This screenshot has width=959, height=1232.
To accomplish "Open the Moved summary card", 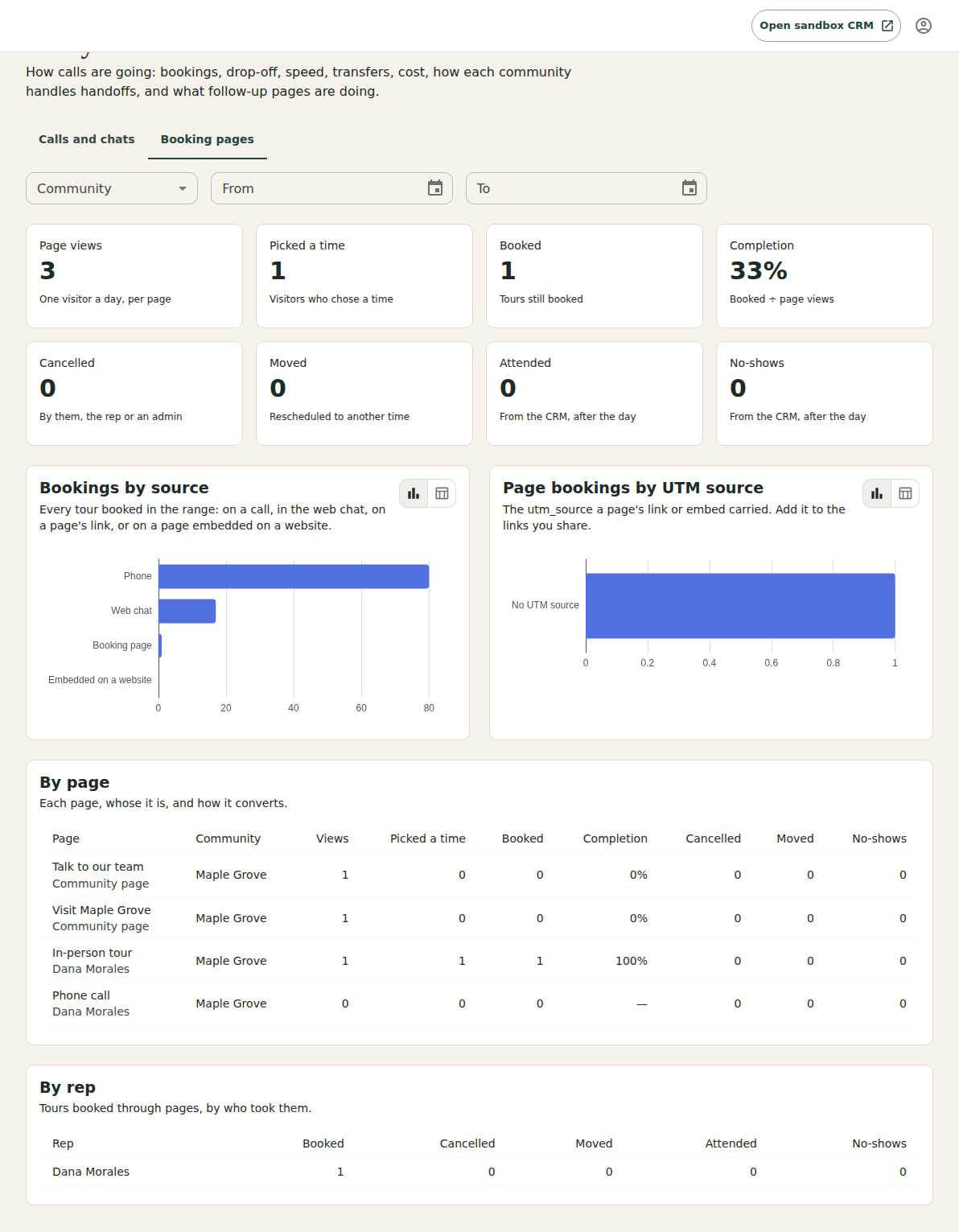I will coord(364,393).
